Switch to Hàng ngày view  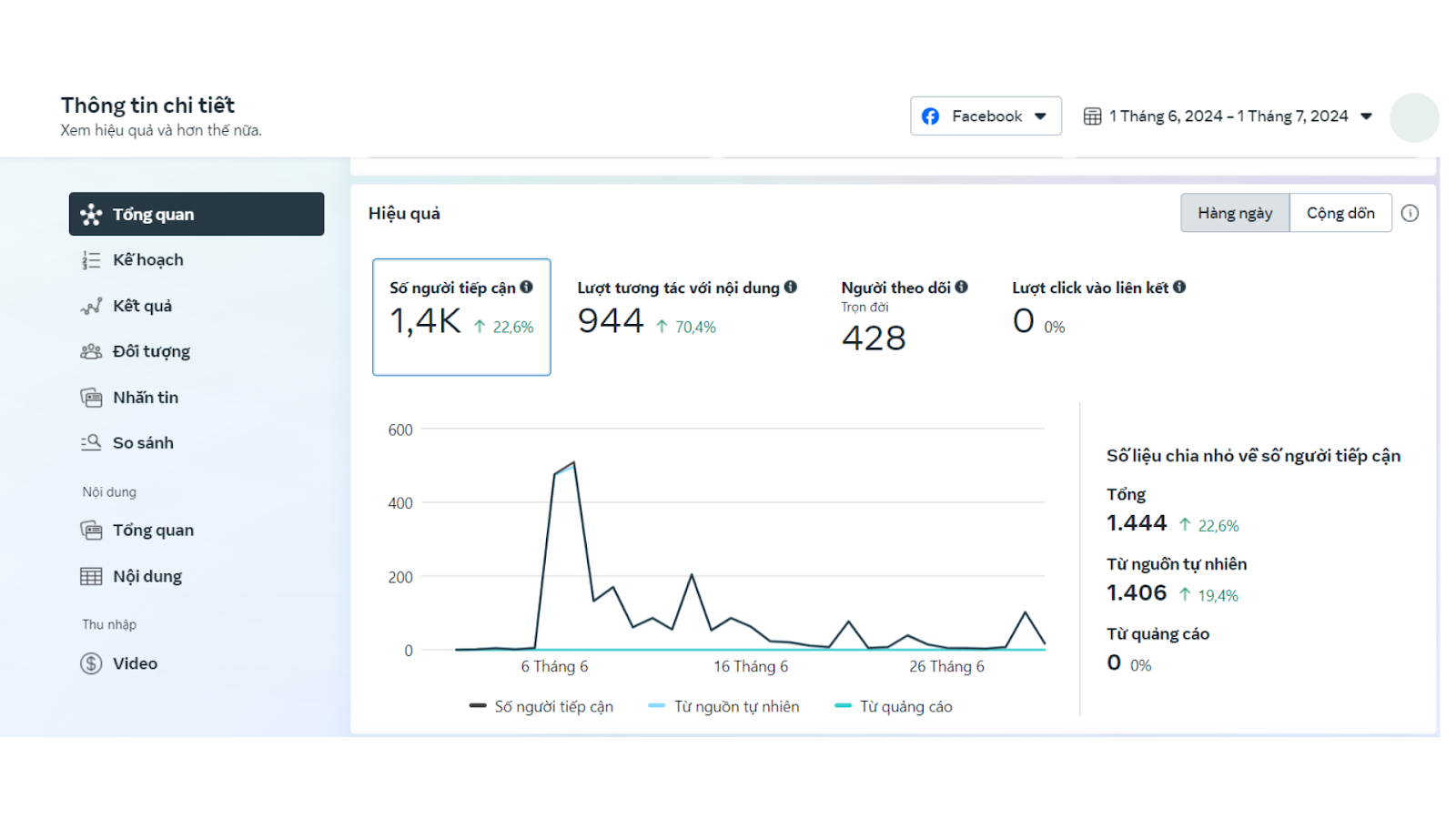point(1235,213)
